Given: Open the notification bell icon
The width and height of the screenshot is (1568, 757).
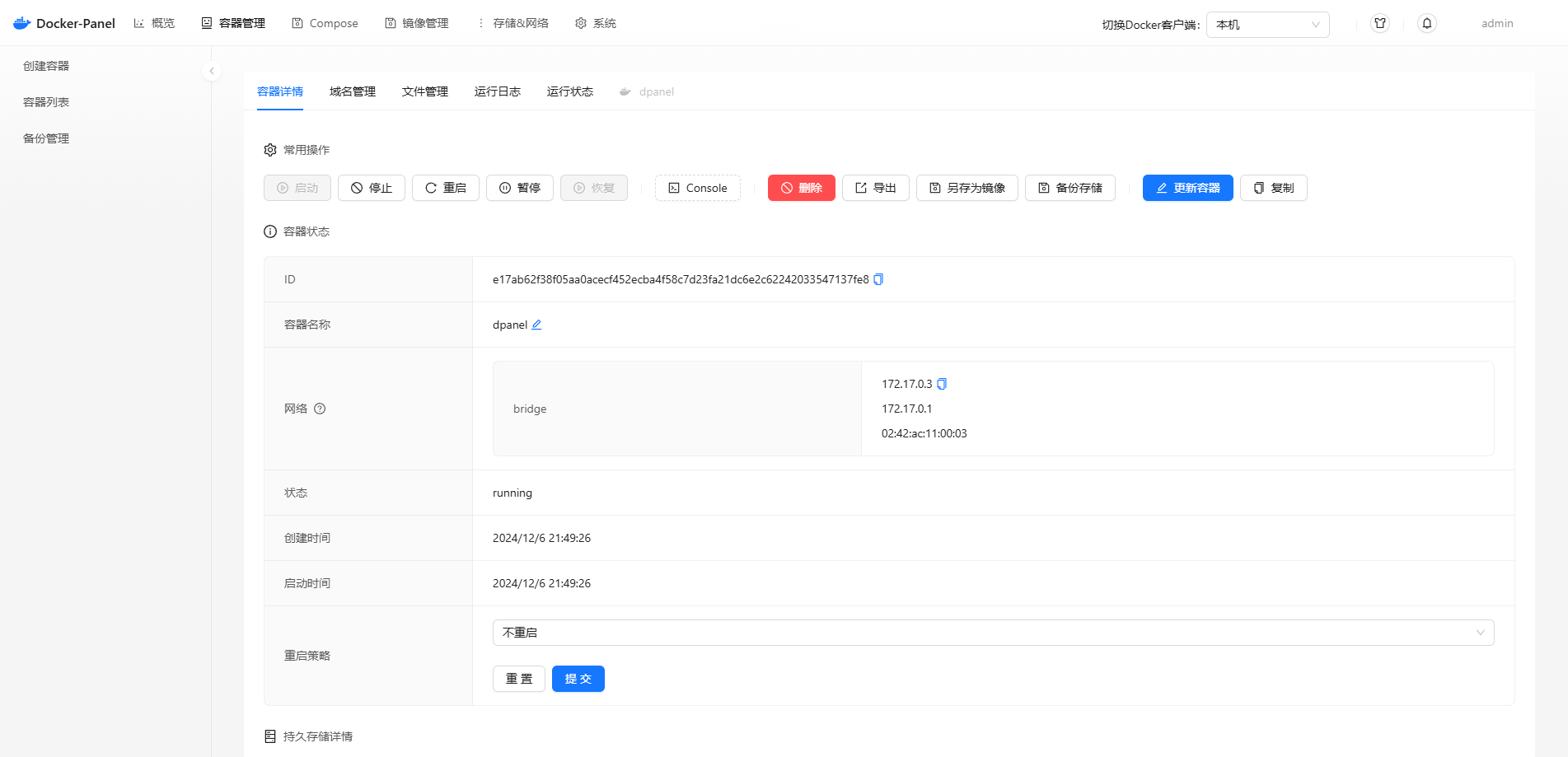Looking at the screenshot, I should click(x=1427, y=24).
